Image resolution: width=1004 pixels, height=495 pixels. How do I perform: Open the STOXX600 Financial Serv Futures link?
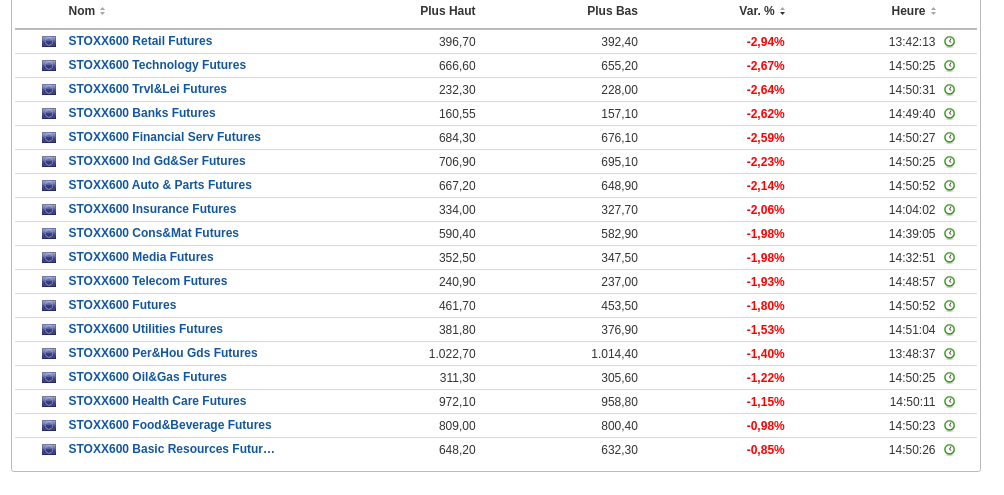pyautogui.click(x=164, y=137)
